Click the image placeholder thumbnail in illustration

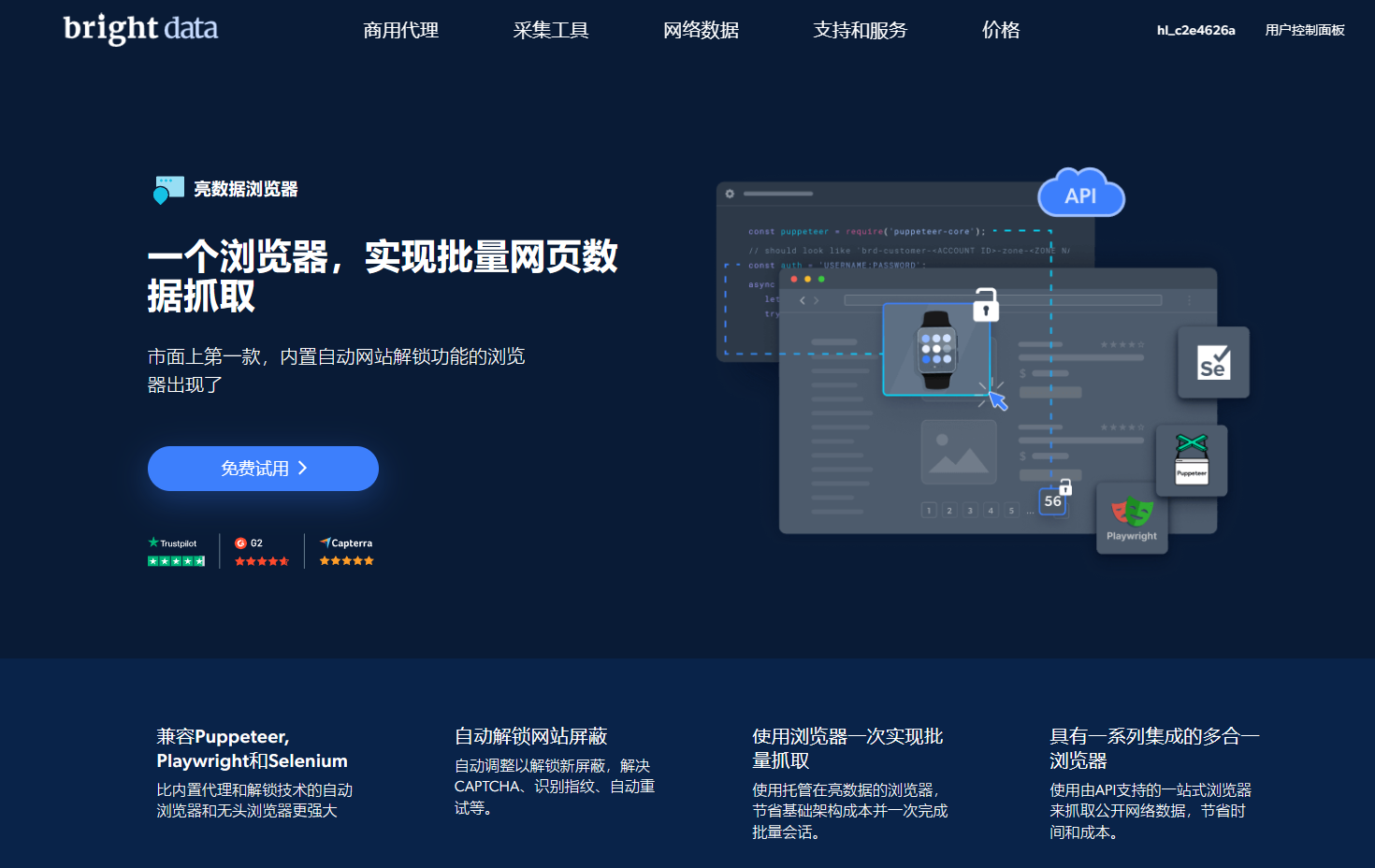(959, 452)
